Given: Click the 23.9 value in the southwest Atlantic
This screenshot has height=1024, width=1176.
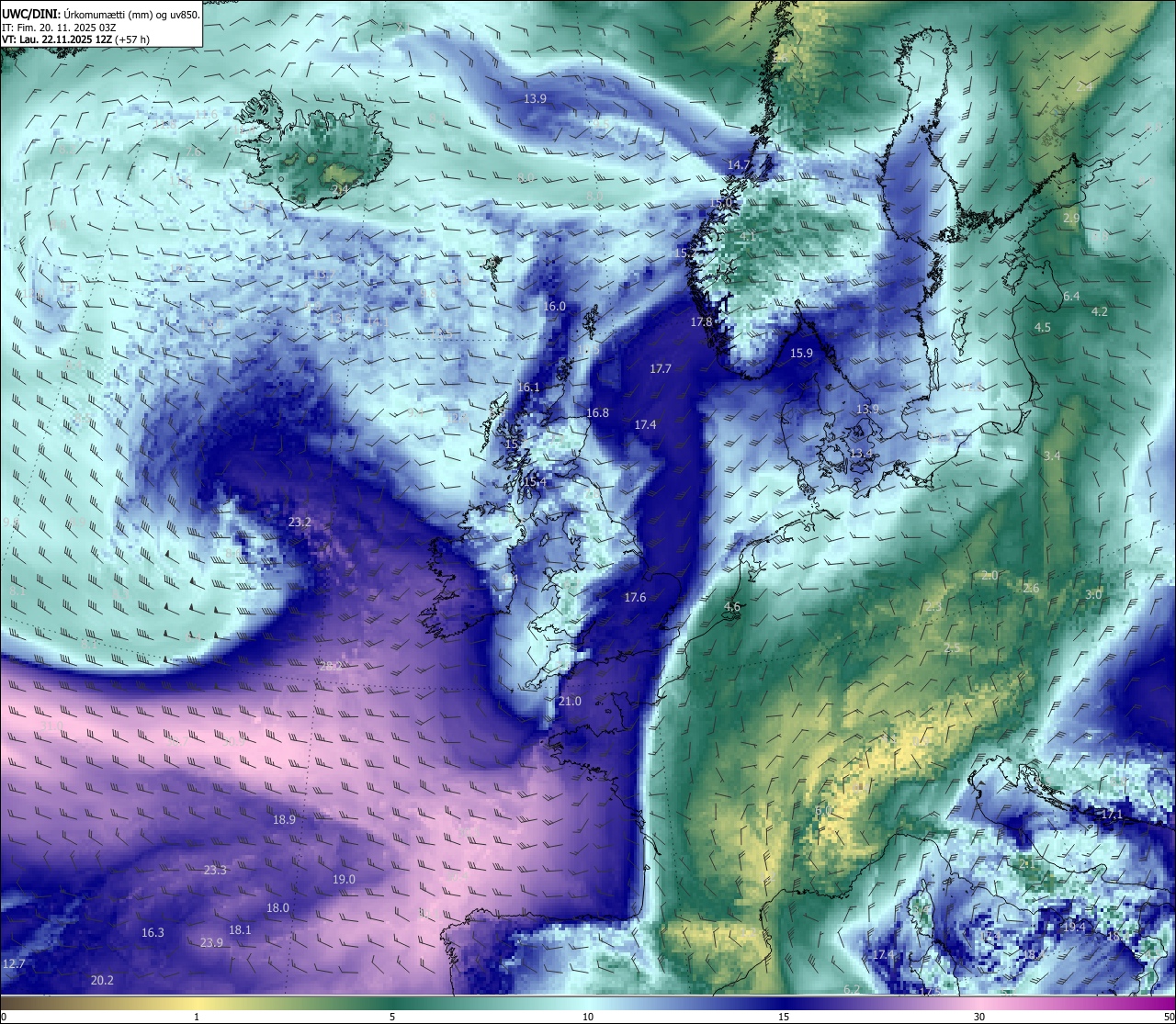Looking at the screenshot, I should click(211, 943).
